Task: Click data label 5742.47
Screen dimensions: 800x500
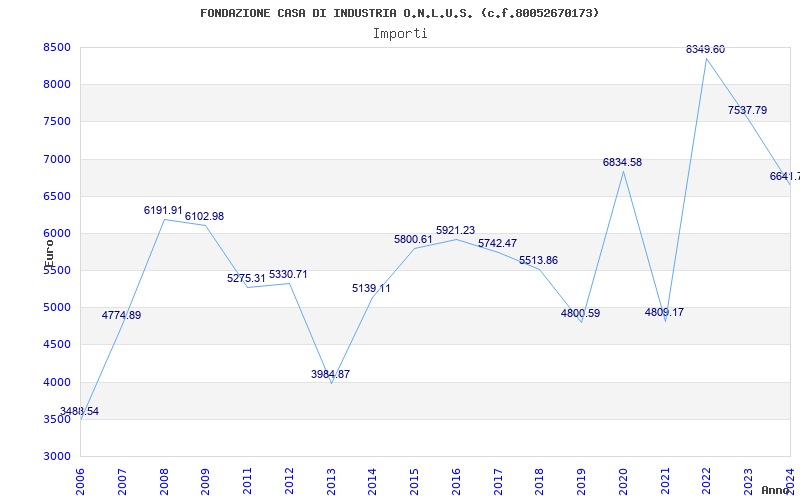Action: tap(497, 243)
